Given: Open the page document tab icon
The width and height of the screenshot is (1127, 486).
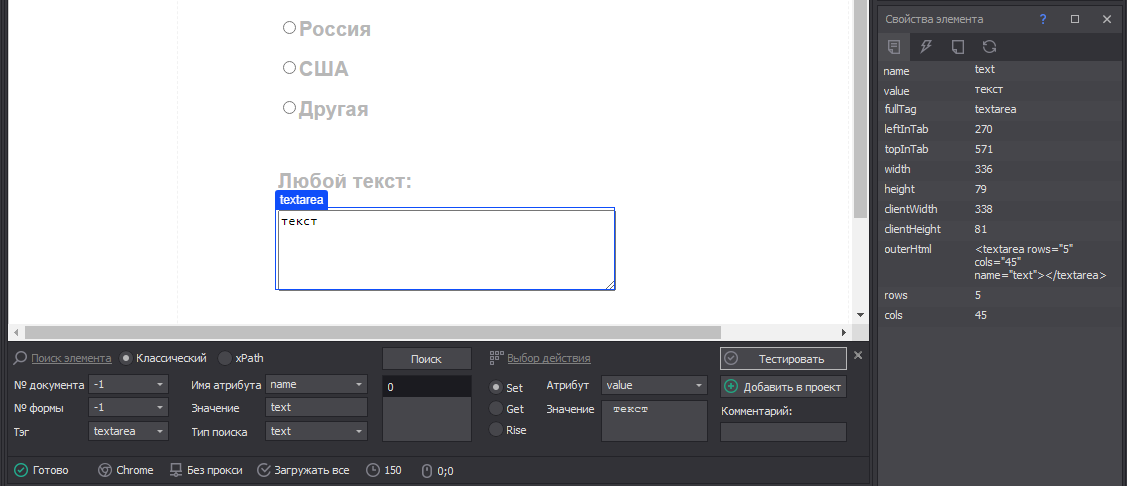Looking at the screenshot, I should [957, 47].
